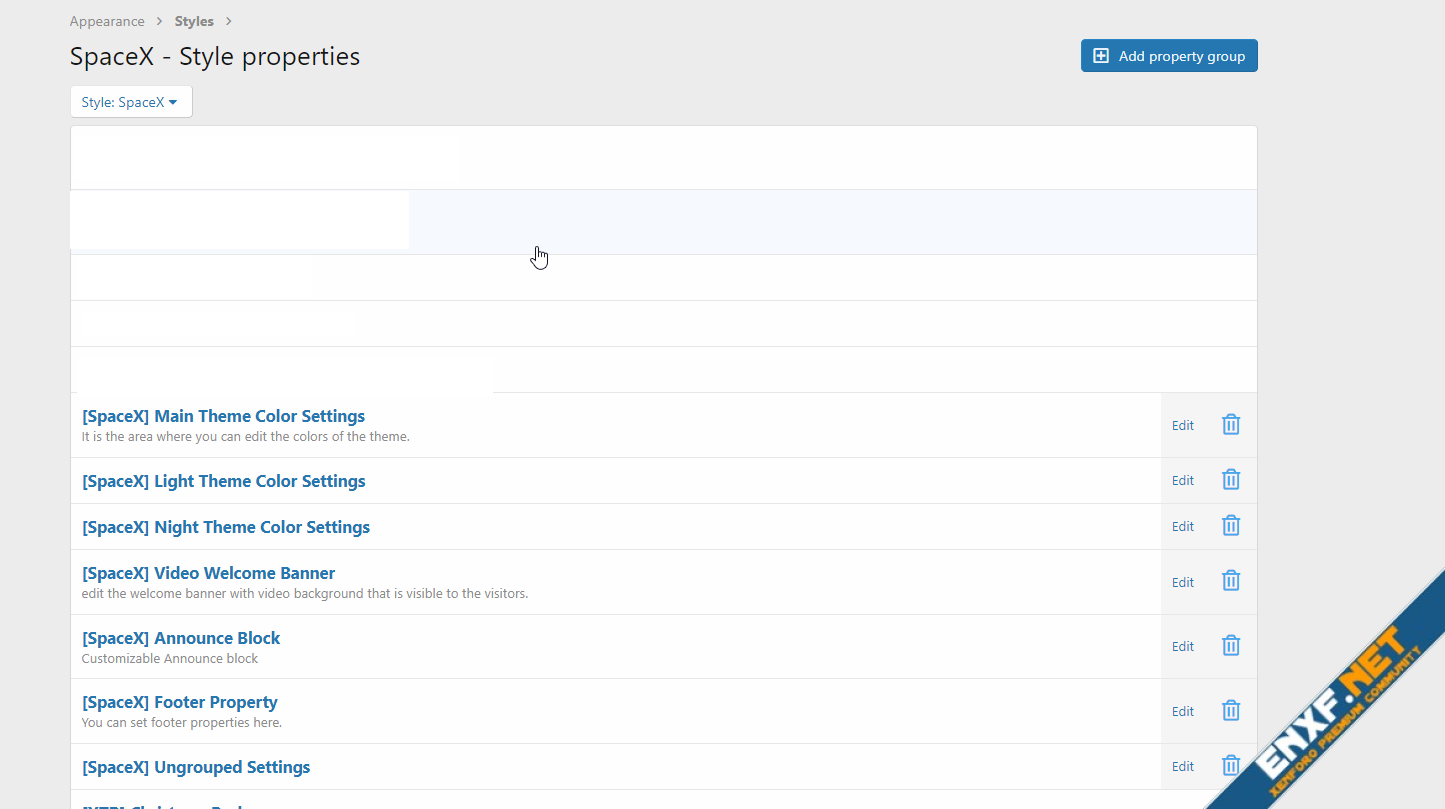Delete Night Theme Color Settings group
This screenshot has width=1445, height=809.
[x=1231, y=526]
